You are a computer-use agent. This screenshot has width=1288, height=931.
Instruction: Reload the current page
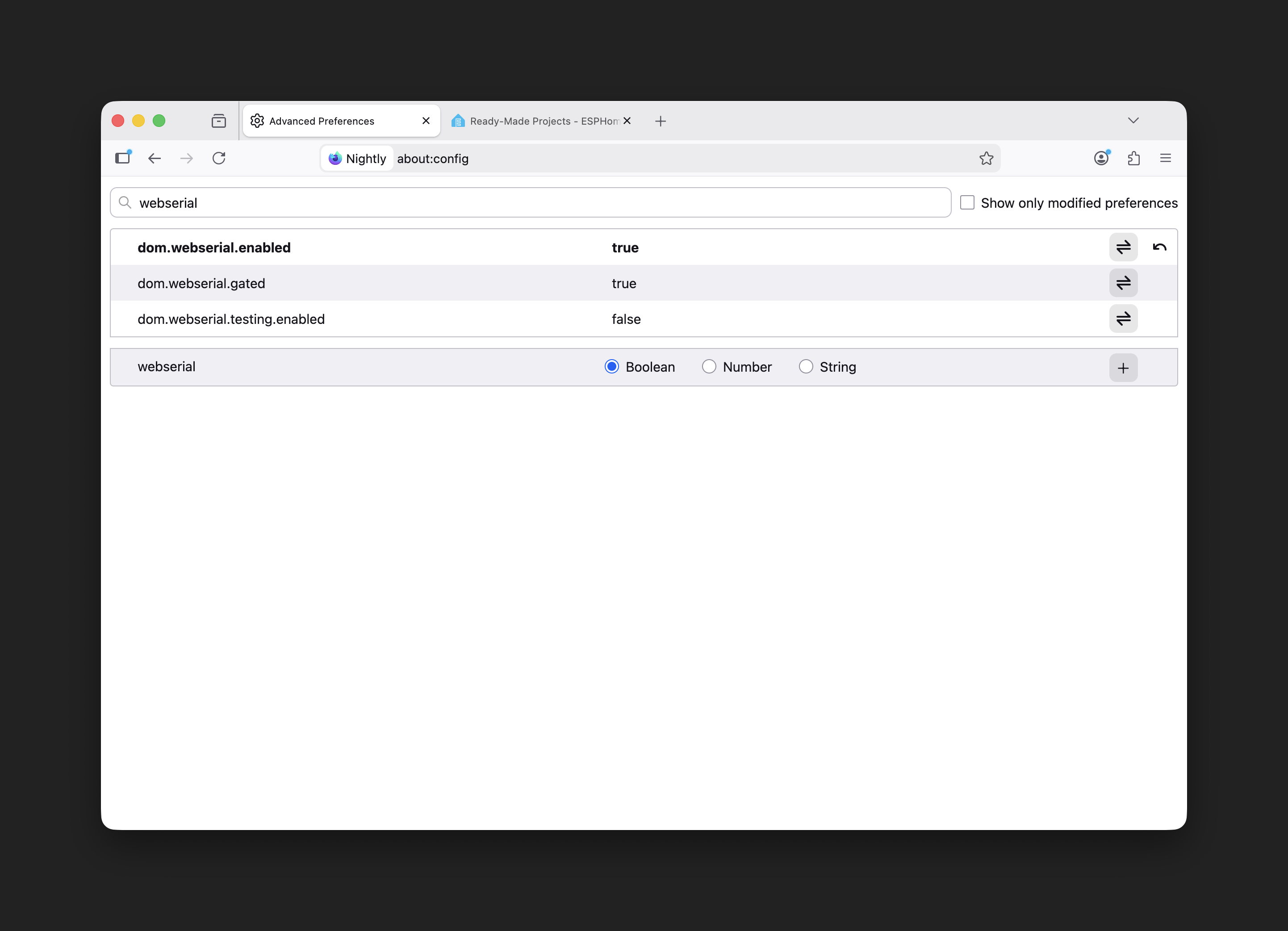pyautogui.click(x=219, y=159)
